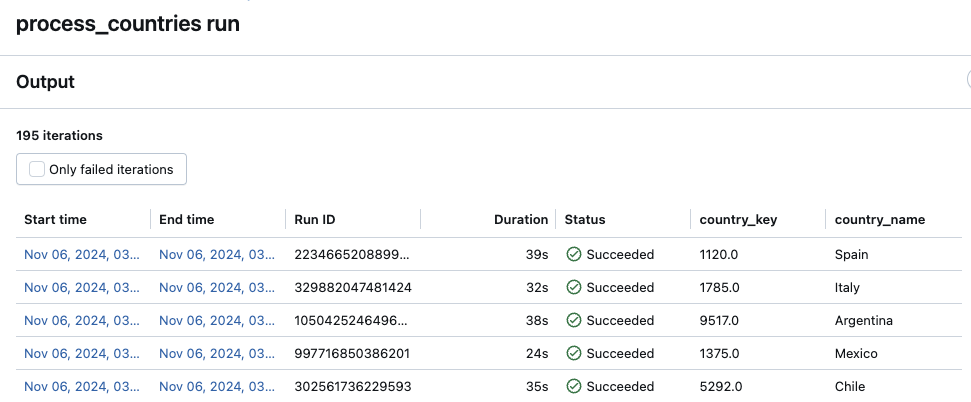Click the country_key column header

point(738,220)
